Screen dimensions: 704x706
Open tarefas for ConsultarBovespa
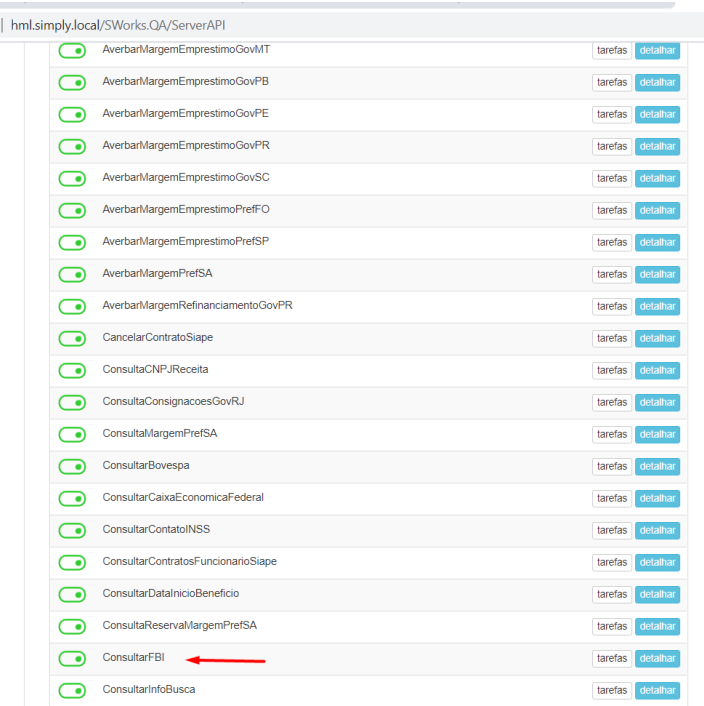click(612, 466)
